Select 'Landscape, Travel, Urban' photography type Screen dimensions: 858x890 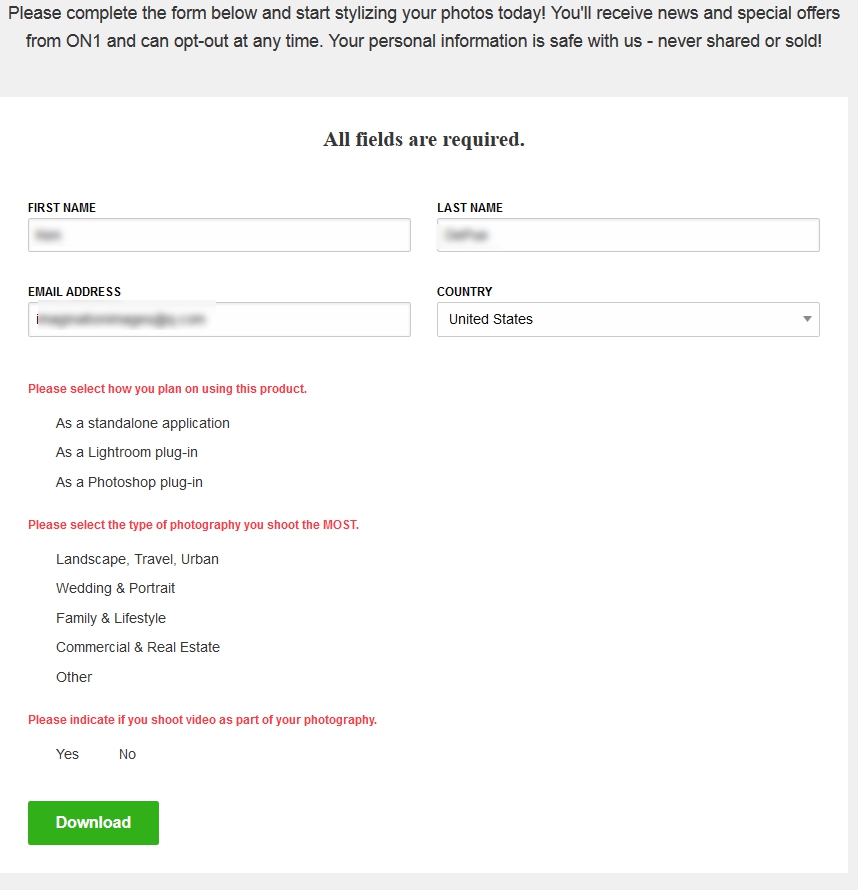137,559
